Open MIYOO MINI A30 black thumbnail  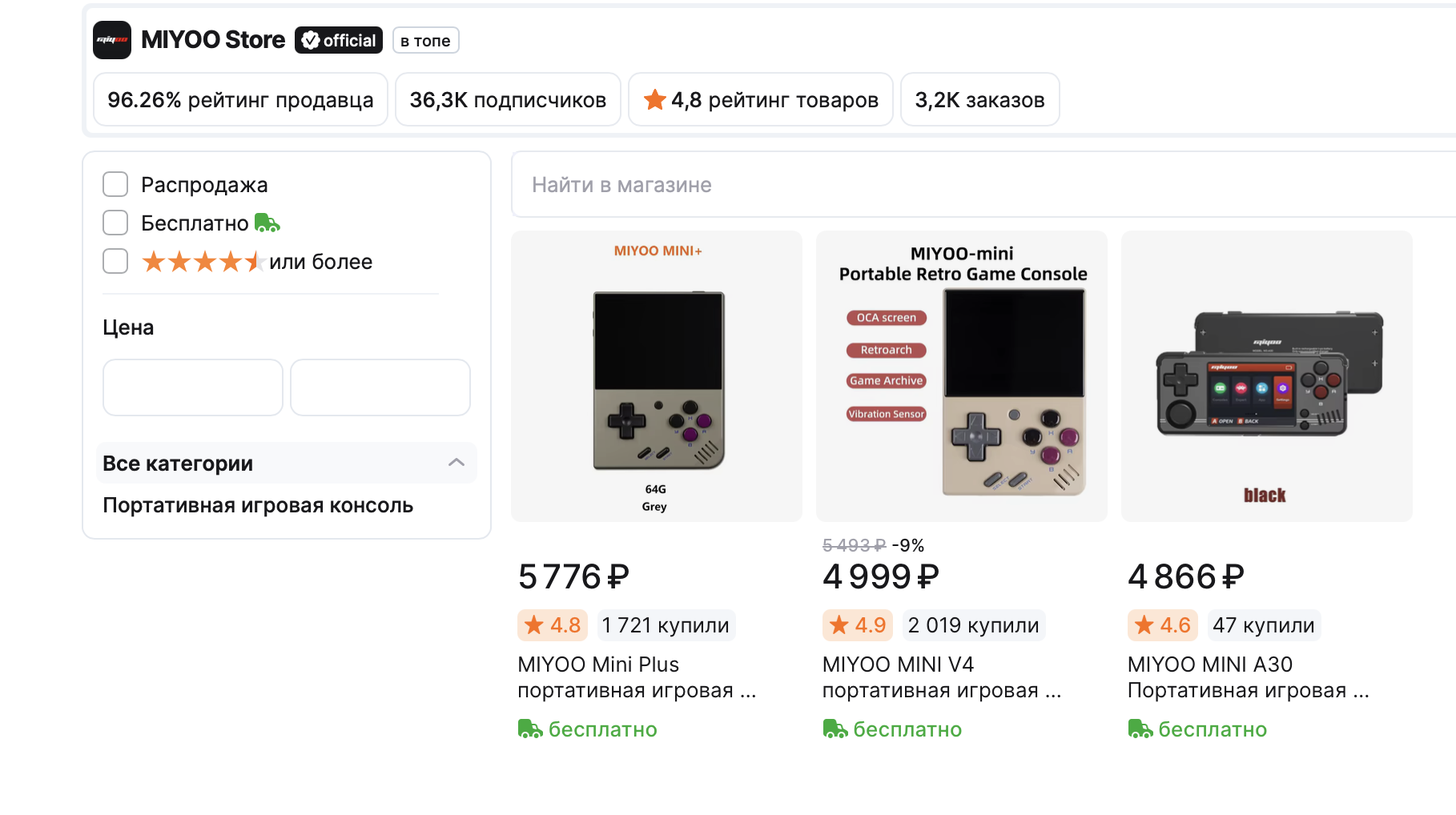click(1267, 376)
